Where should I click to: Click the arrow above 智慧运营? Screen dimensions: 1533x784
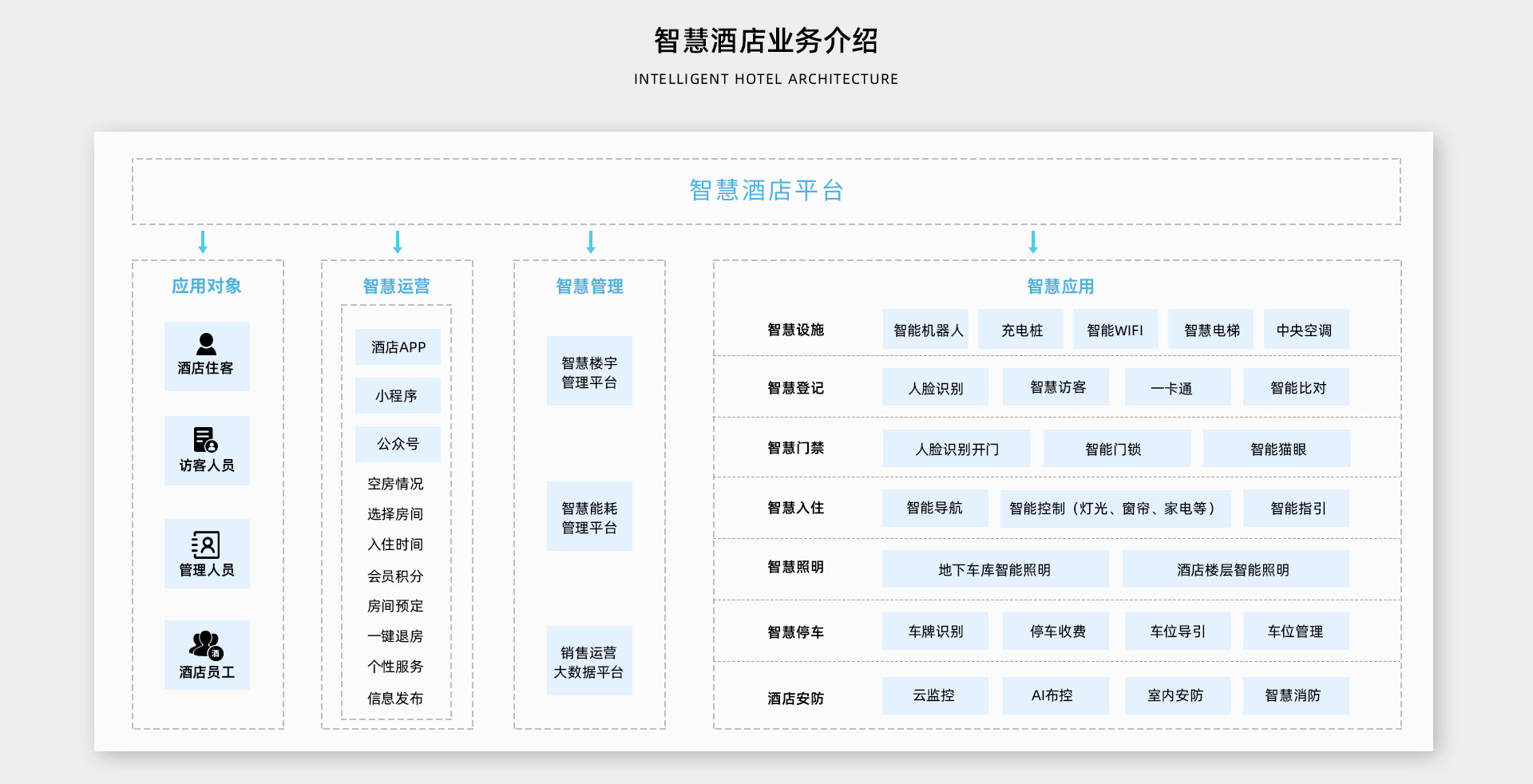(398, 242)
